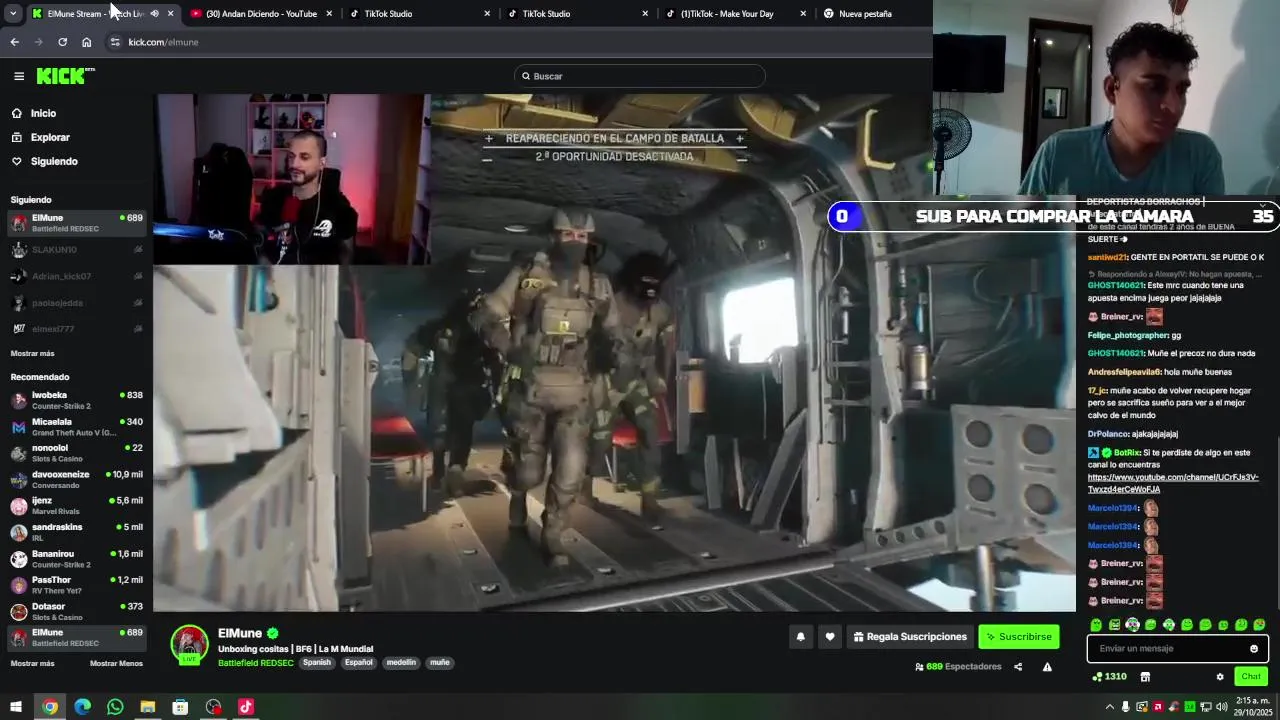Open the YouTube channel link in chat

(1173, 484)
